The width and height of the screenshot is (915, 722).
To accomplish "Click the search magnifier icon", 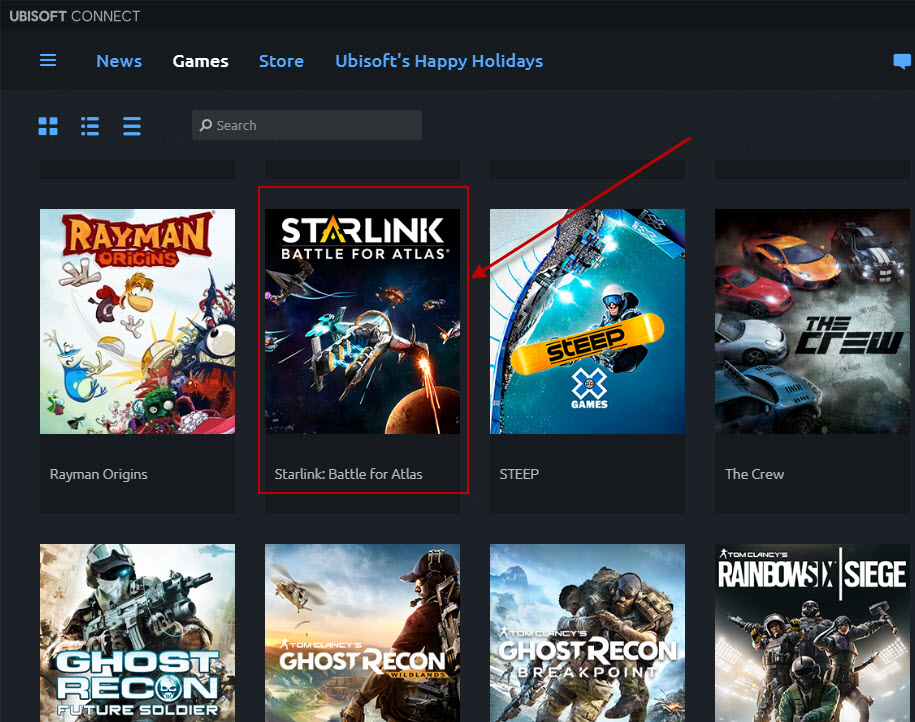I will pos(205,125).
